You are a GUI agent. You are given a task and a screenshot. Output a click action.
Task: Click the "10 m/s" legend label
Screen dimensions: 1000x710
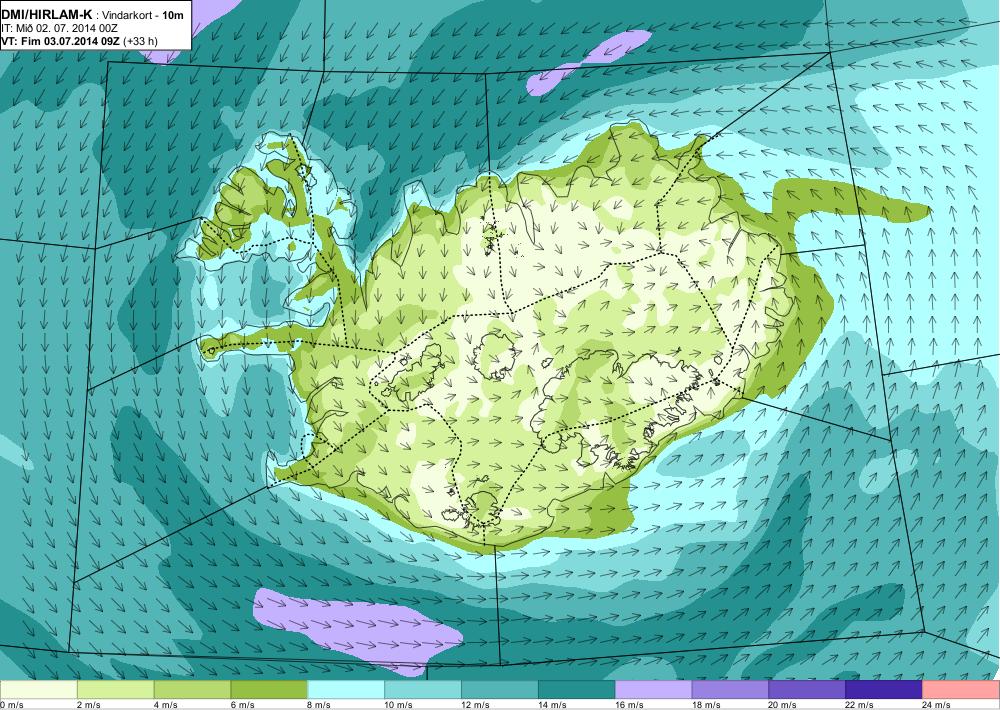point(399,704)
